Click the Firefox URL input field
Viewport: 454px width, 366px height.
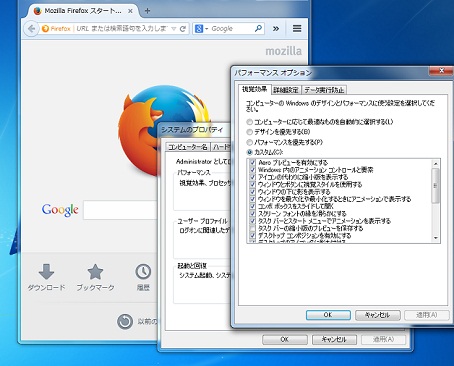122,29
